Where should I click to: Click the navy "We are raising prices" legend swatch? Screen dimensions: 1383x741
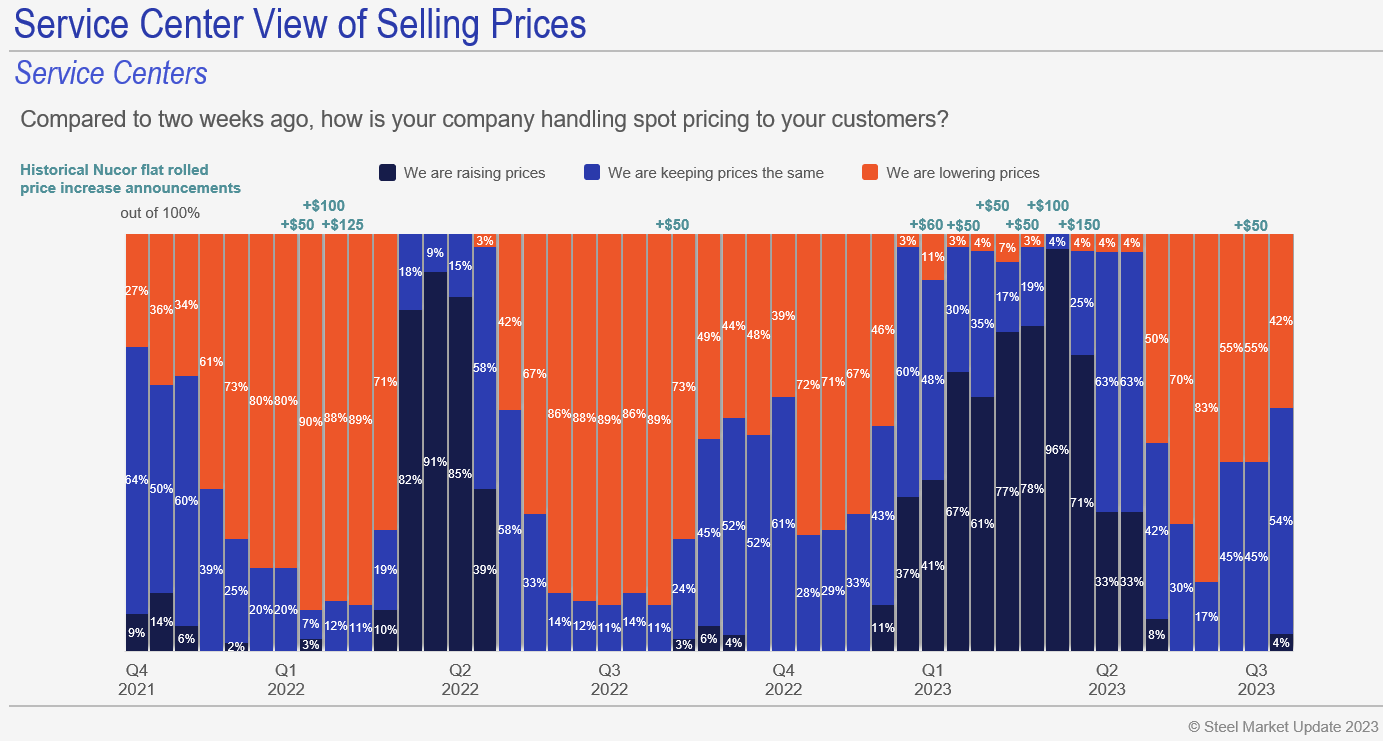388,173
